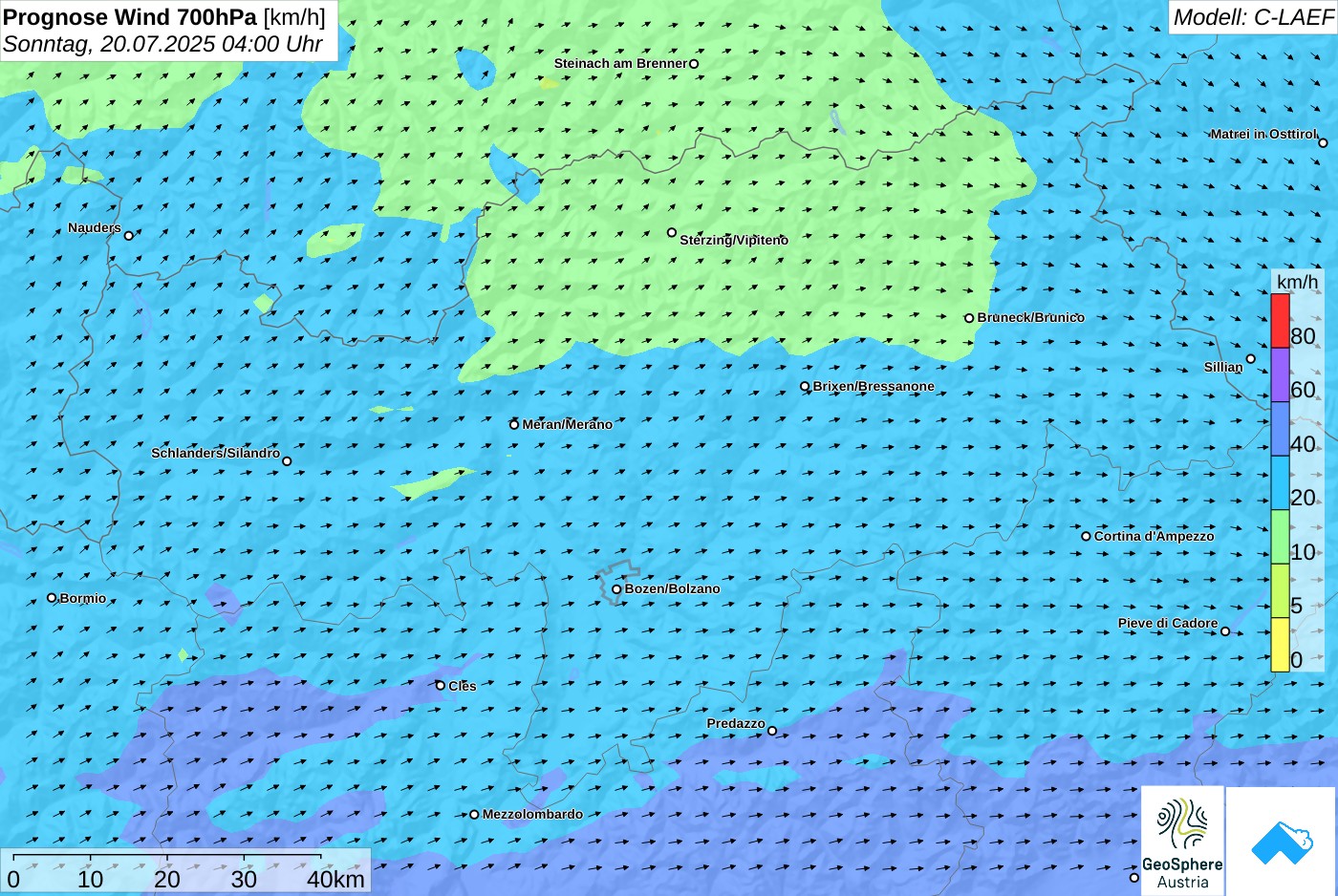This screenshot has height=896, width=1338.
Task: Select the Brixen/Bressanone location marker
Action: coord(805,387)
